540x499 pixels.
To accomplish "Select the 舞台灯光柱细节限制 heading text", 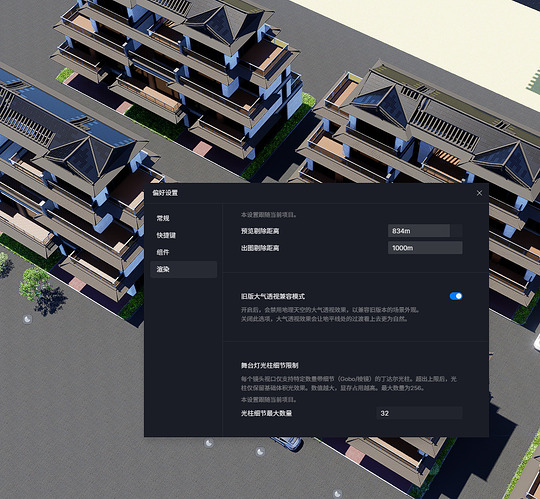I will (x=269, y=365).
